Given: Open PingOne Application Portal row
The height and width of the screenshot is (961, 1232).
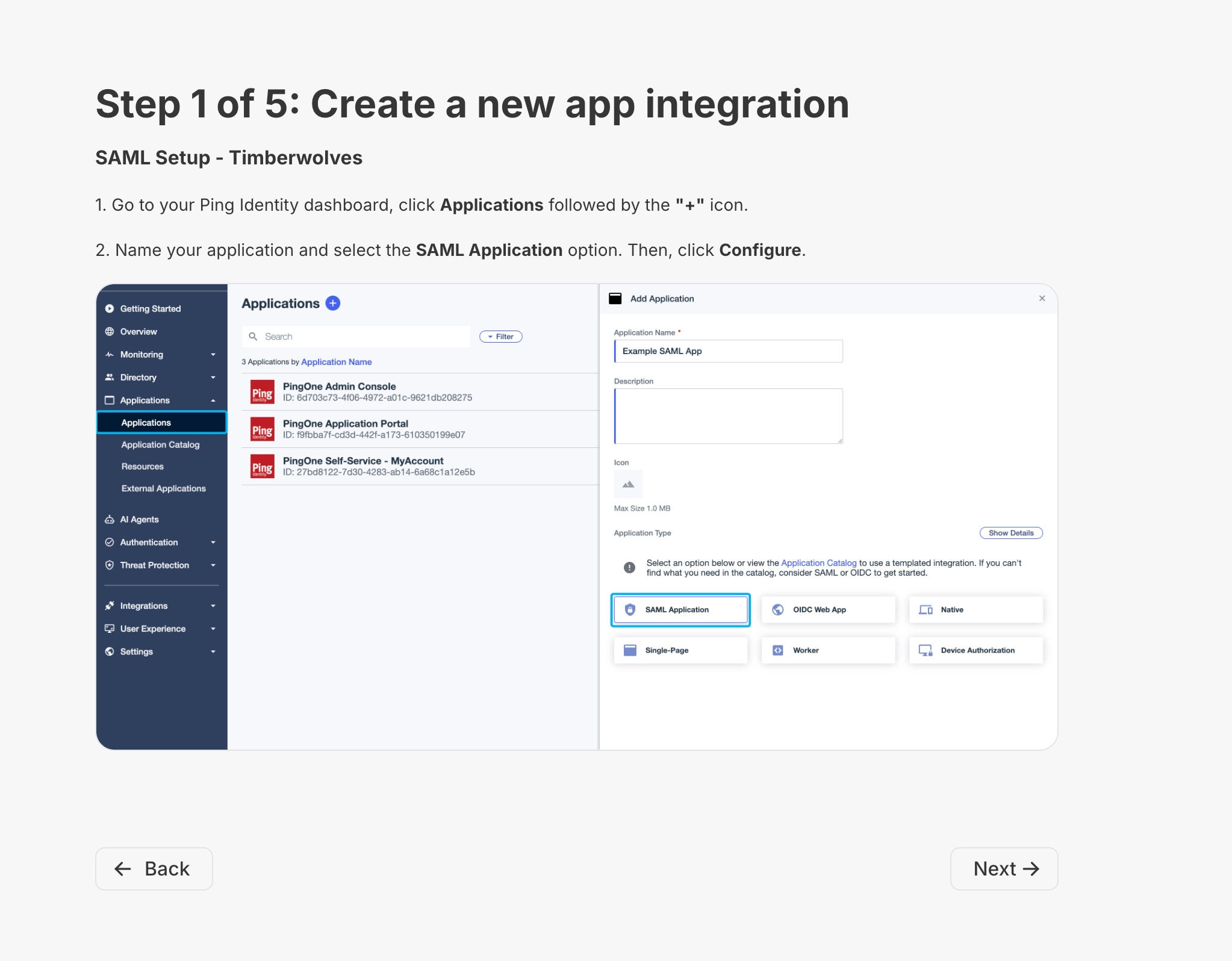Looking at the screenshot, I should (x=420, y=429).
